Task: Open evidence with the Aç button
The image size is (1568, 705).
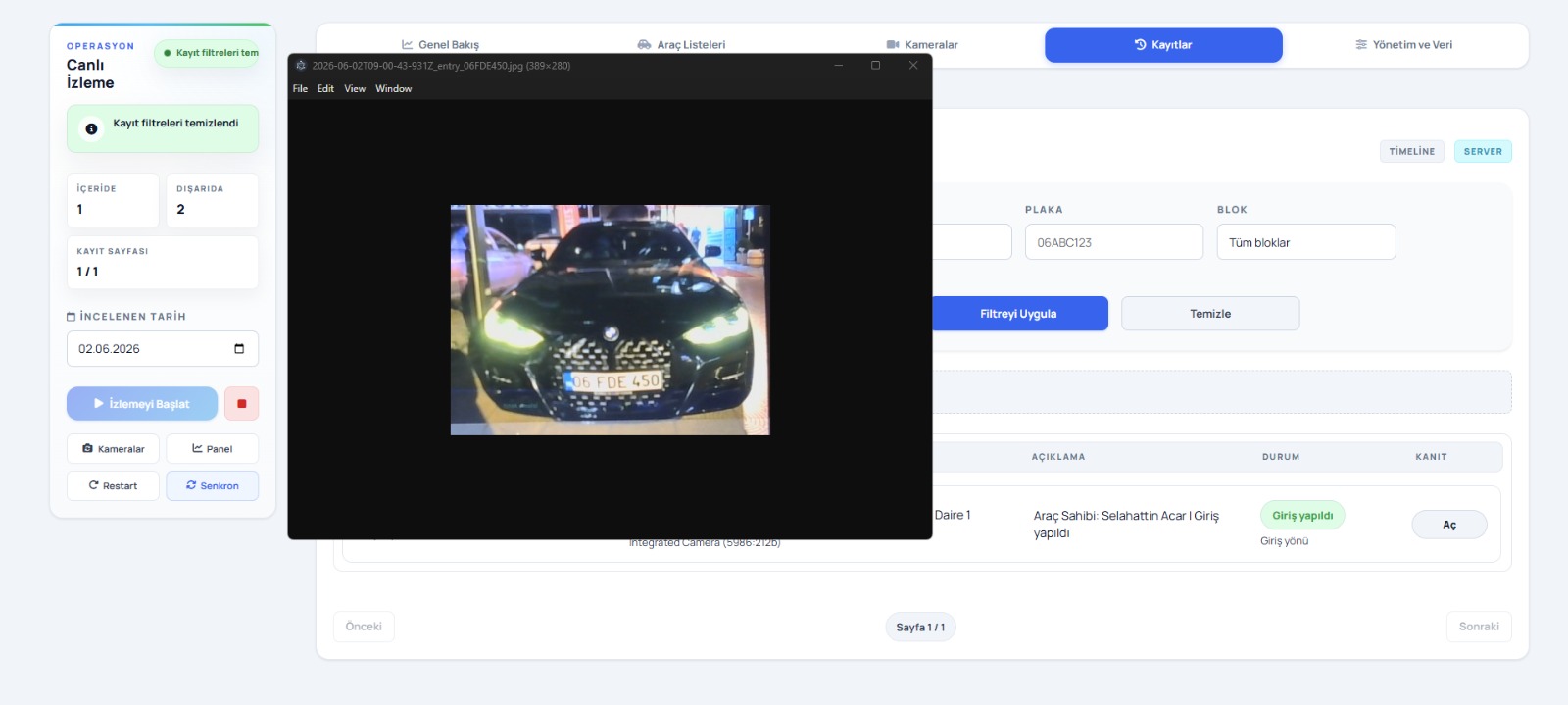Action: pos(1449,525)
